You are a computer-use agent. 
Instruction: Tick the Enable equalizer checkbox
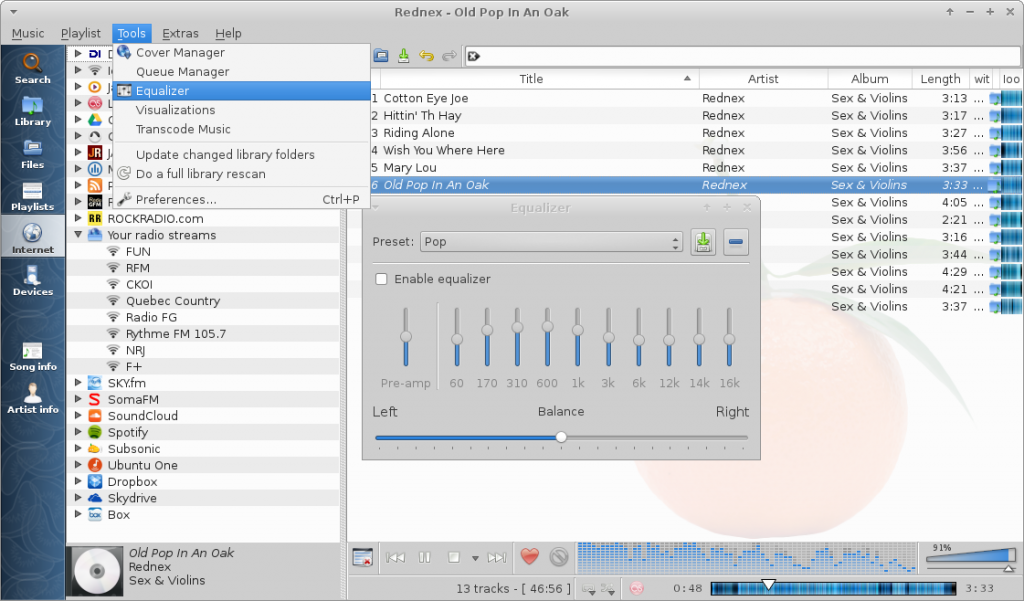(x=381, y=279)
